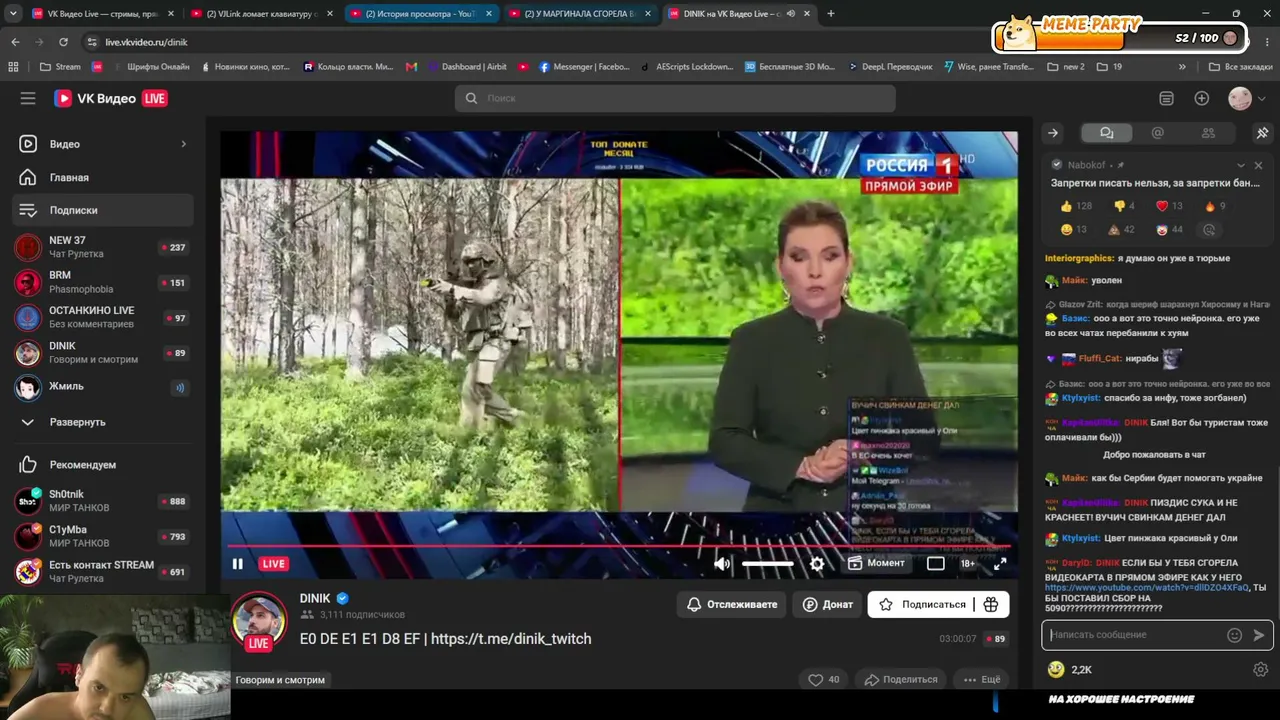Image resolution: width=1280 pixels, height=720 pixels.
Task: Jump to LIVE in the player
Action: [x=273, y=564]
